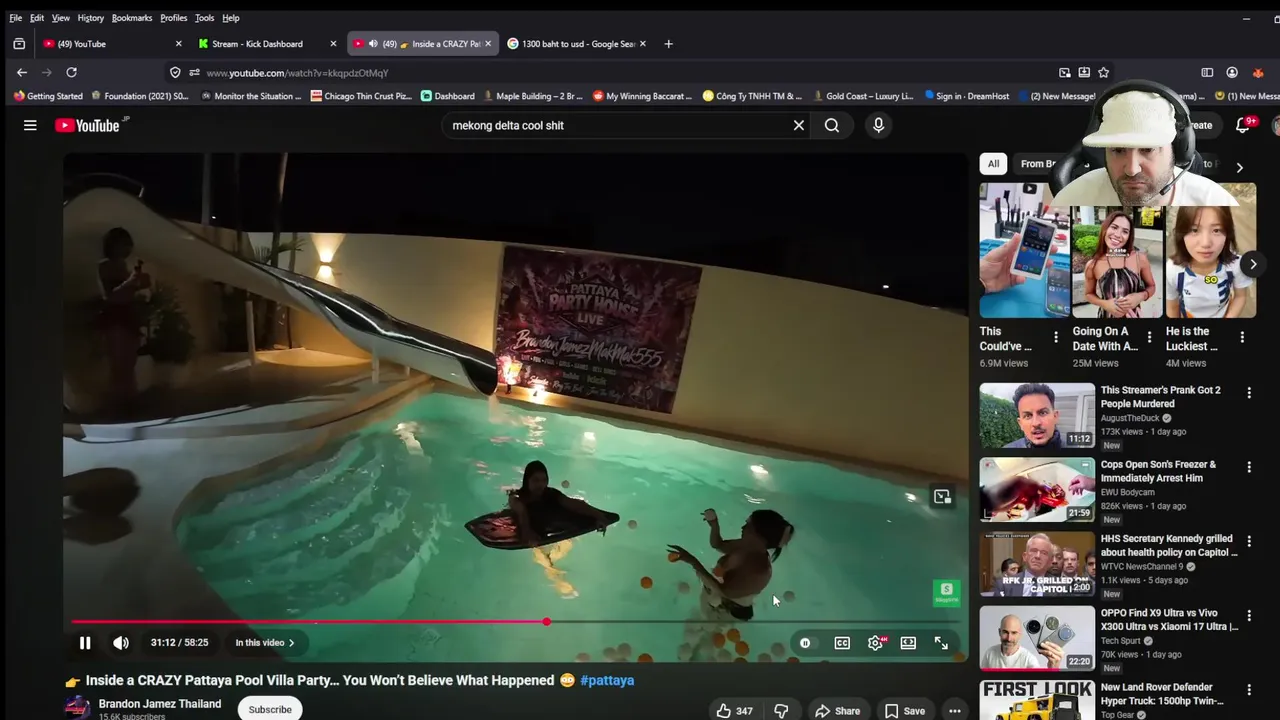Open menu for 'This Streamer's Prank' video
The image size is (1280, 720).
click(x=1249, y=393)
